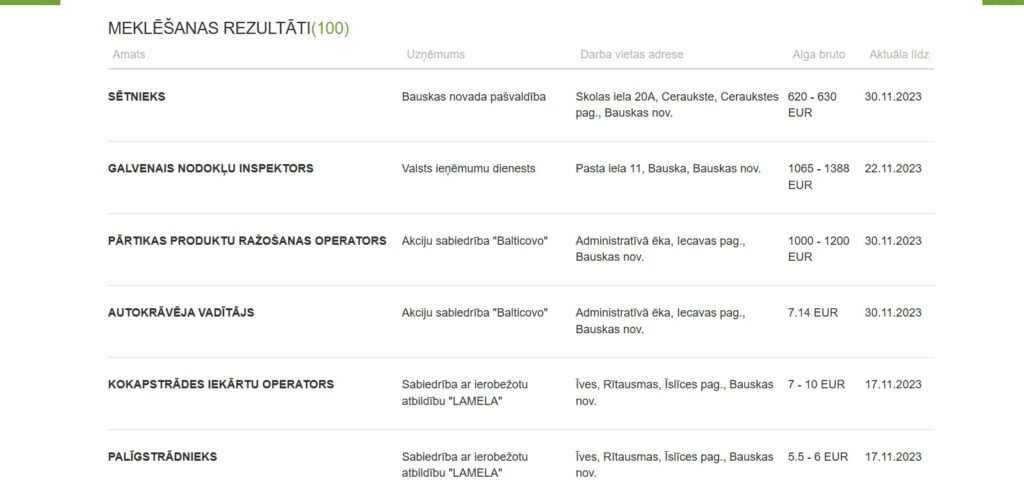Click the MEKLĒŠANAS REZULTĀTI heading
Screen dimensions: 1024x496
(x=209, y=28)
